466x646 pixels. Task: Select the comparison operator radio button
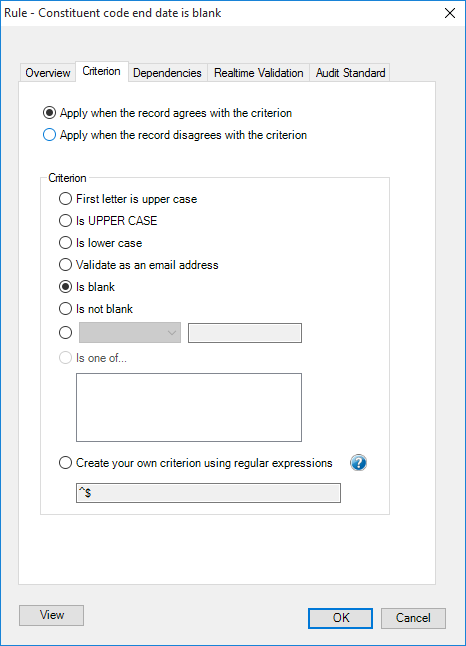click(x=65, y=332)
